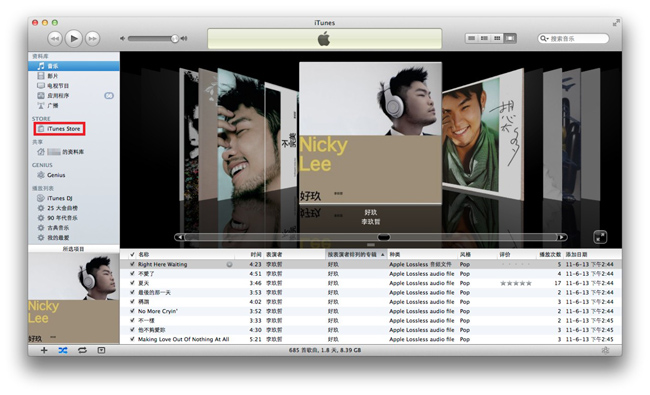This screenshot has width=650, height=395.
Task: Click the apps update count badge
Action: 109,96
